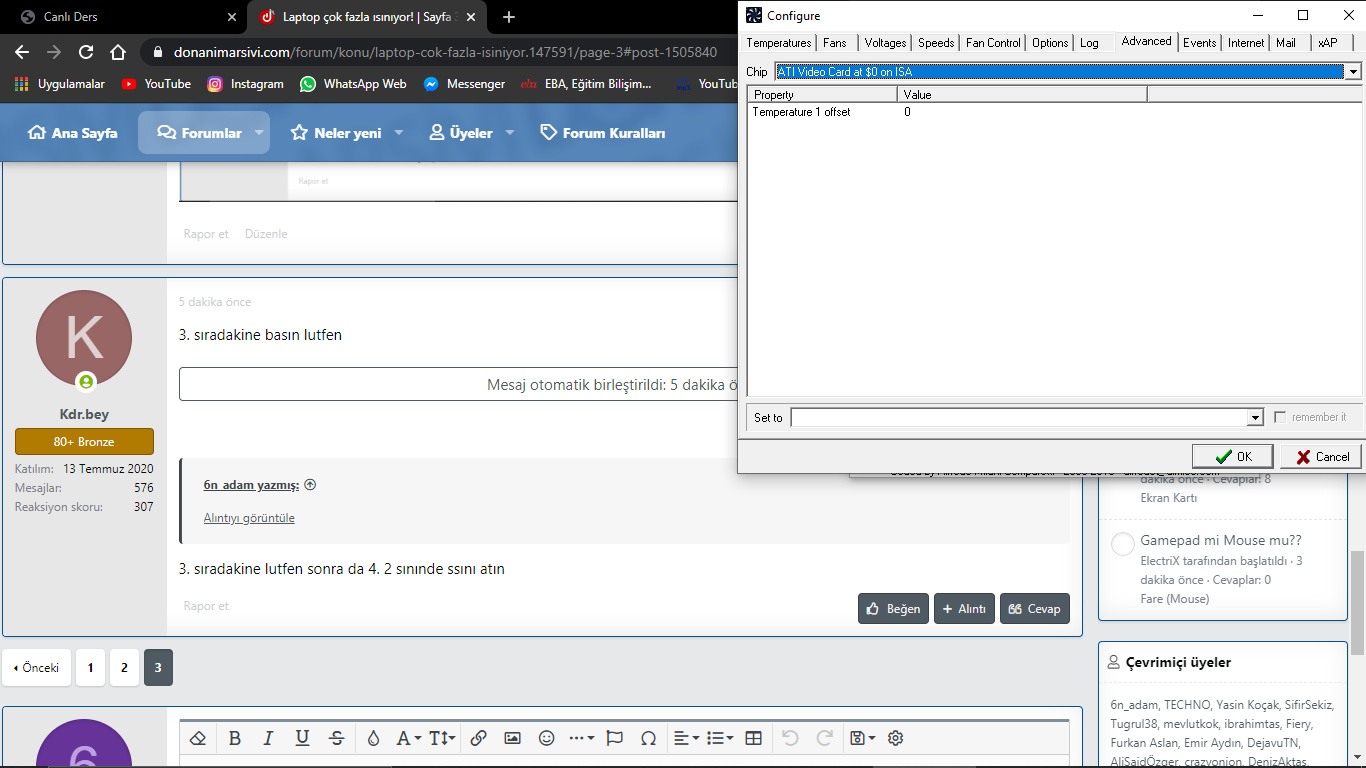
Task: Tick the 'remember it' checkbox
Action: tap(1280, 417)
